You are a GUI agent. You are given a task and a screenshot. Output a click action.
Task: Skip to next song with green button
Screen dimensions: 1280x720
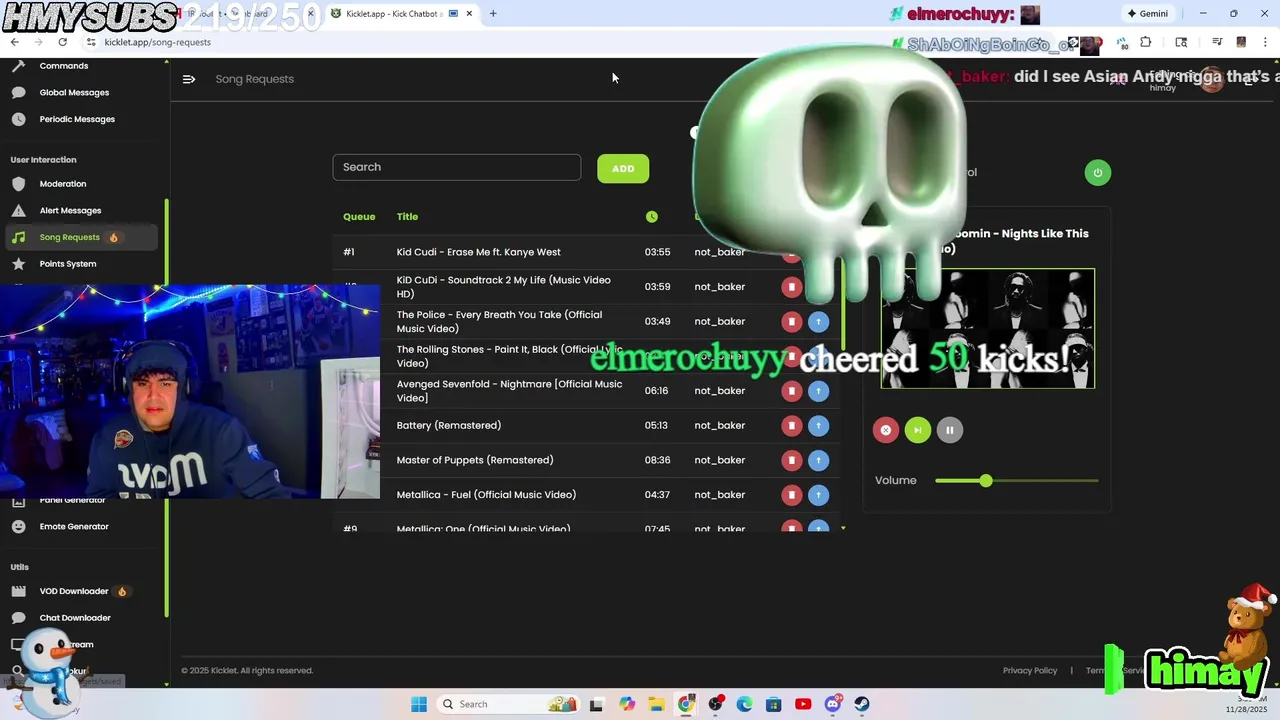(x=917, y=430)
